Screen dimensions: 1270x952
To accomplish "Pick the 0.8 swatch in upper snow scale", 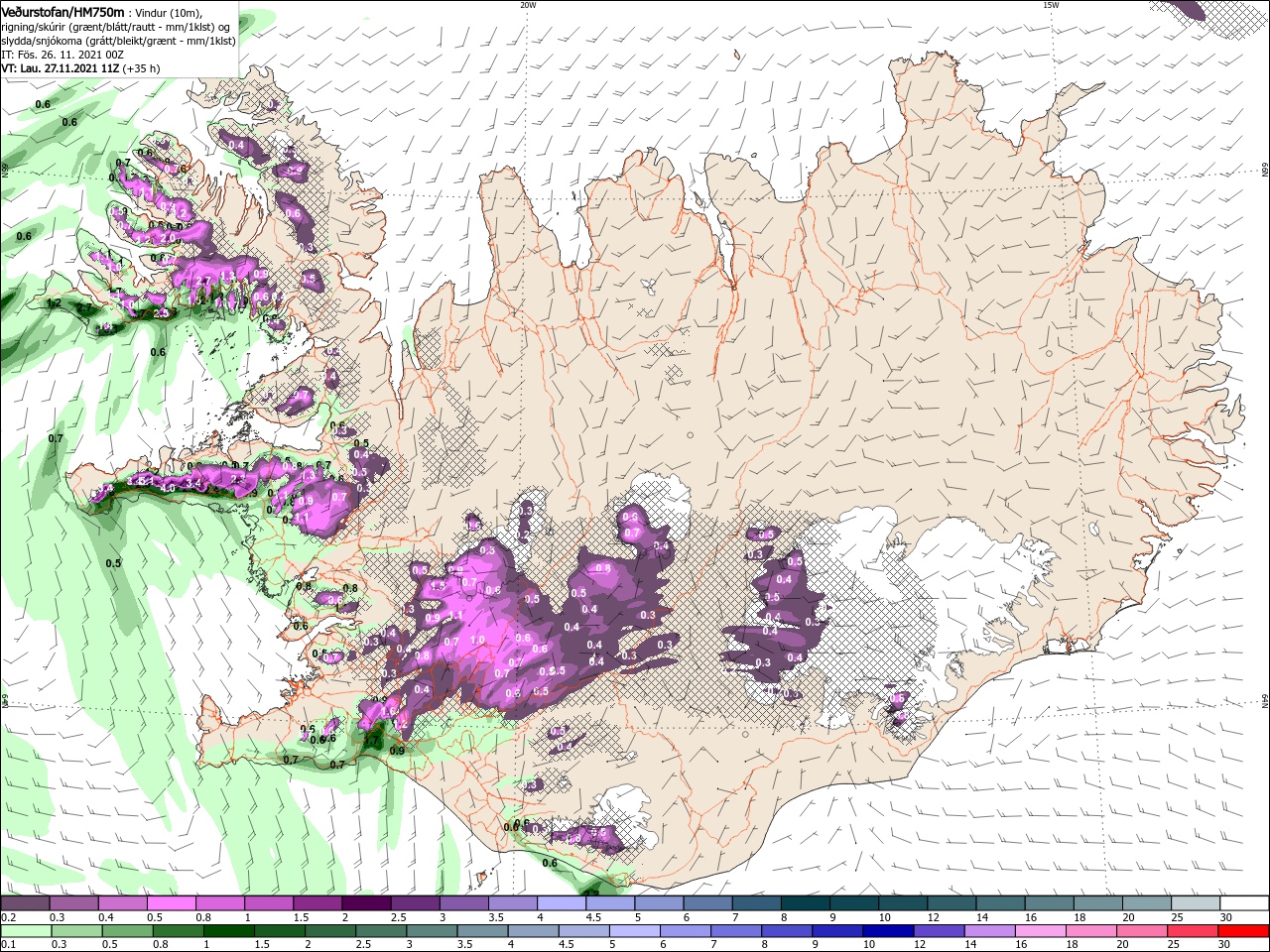I will [219, 903].
